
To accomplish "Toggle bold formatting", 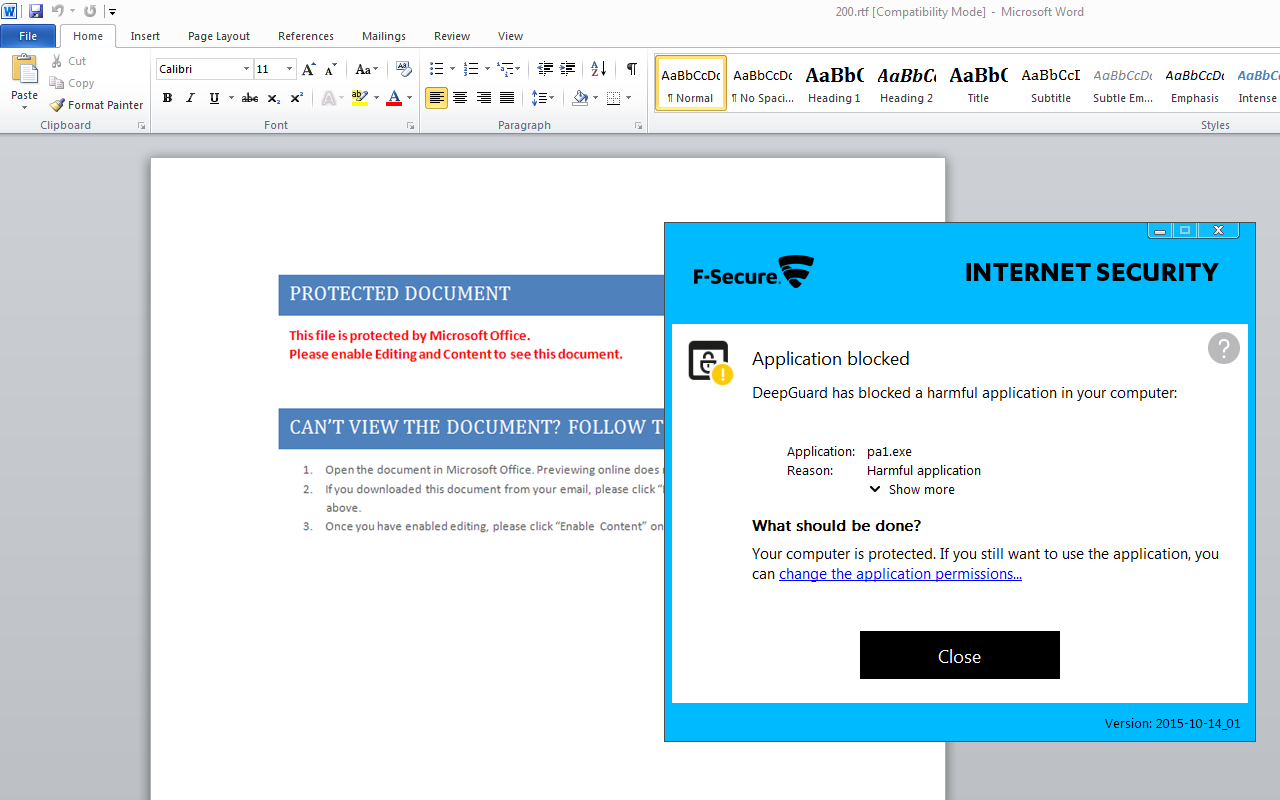I will 167,98.
